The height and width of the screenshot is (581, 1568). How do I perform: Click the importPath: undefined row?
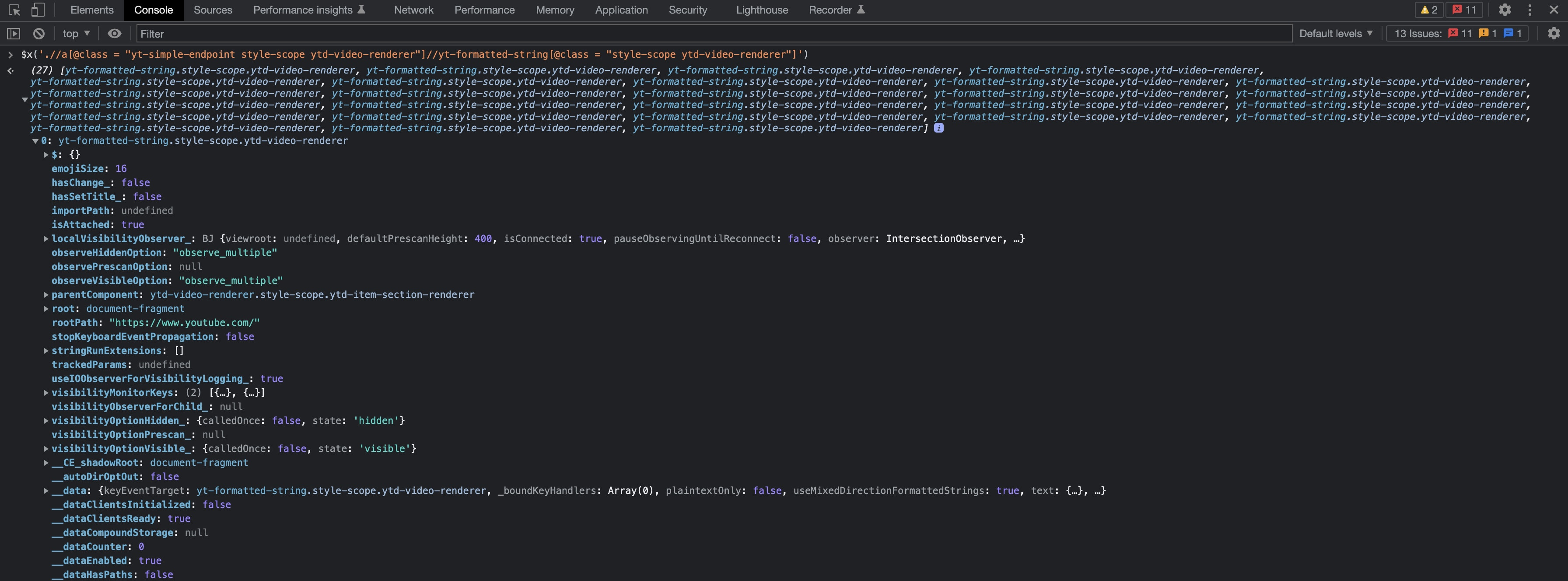(x=112, y=210)
